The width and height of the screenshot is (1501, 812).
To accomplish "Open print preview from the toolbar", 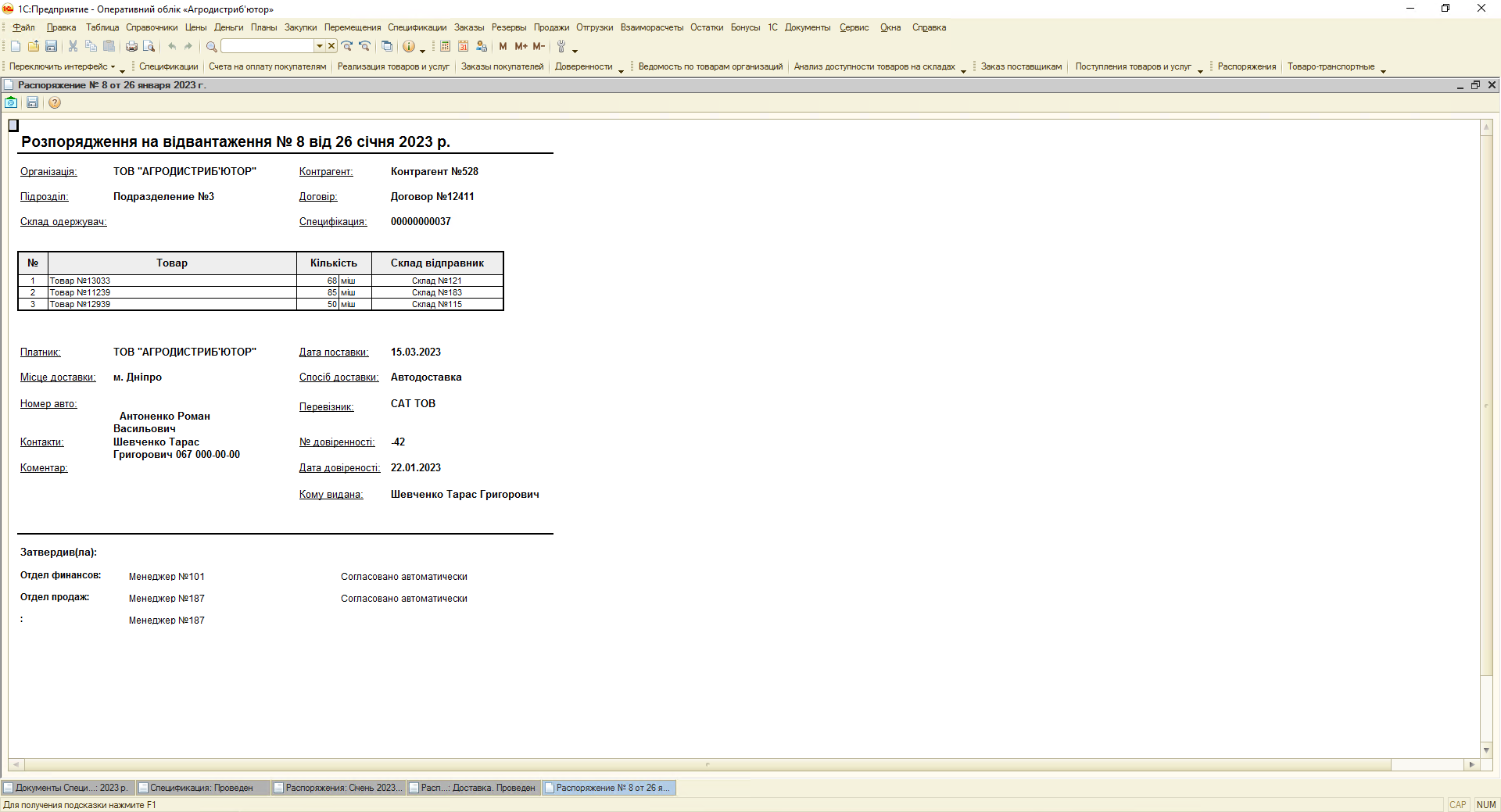I will click(x=149, y=46).
